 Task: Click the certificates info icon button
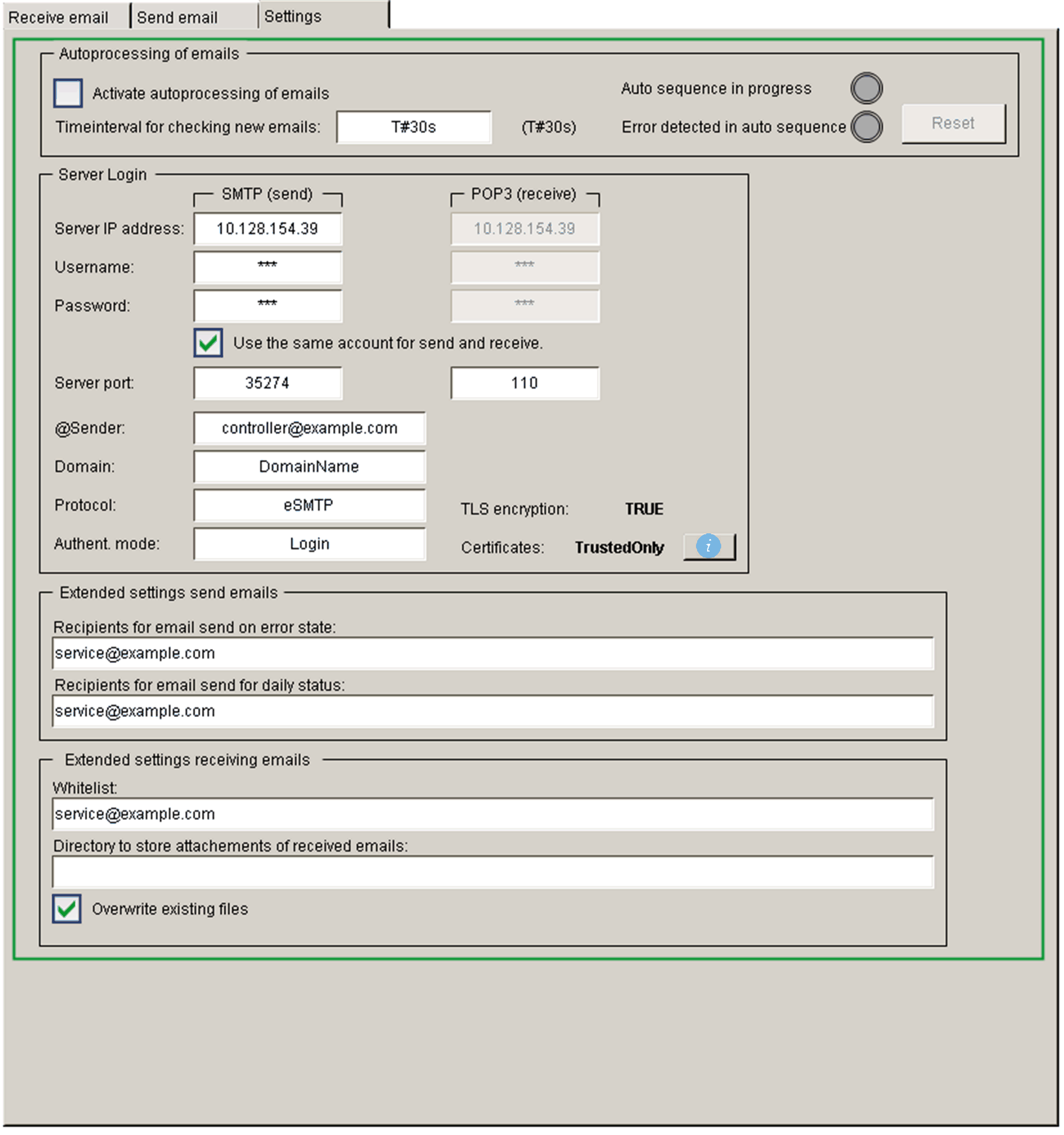(x=710, y=547)
